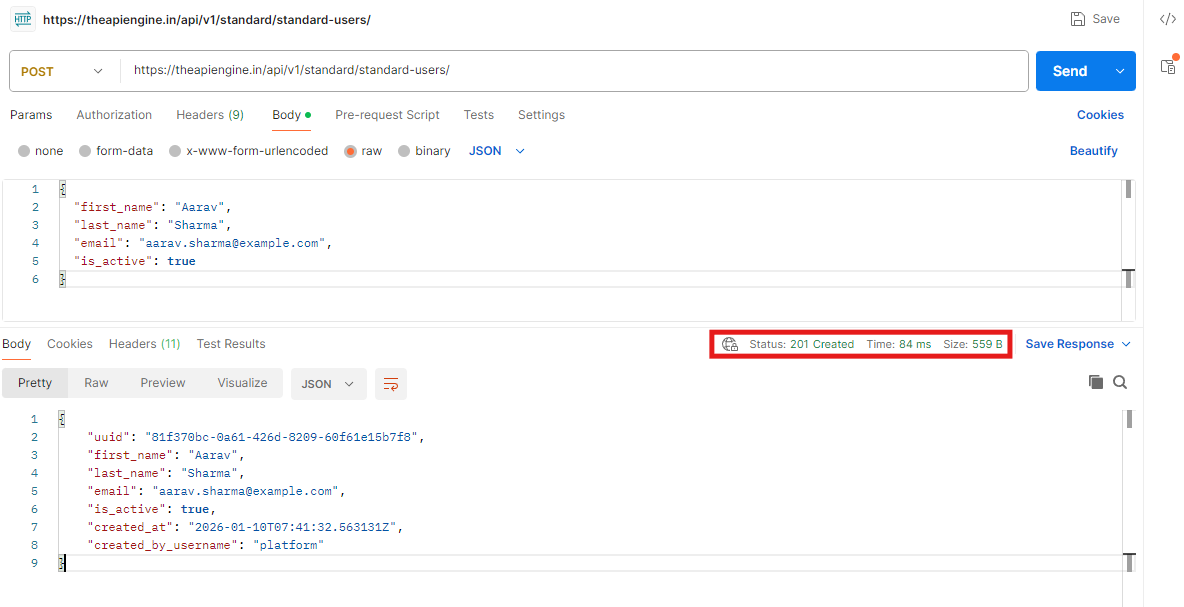The image size is (1184, 607).
Task: Switch to the Pre-request Script tab
Action: point(387,115)
